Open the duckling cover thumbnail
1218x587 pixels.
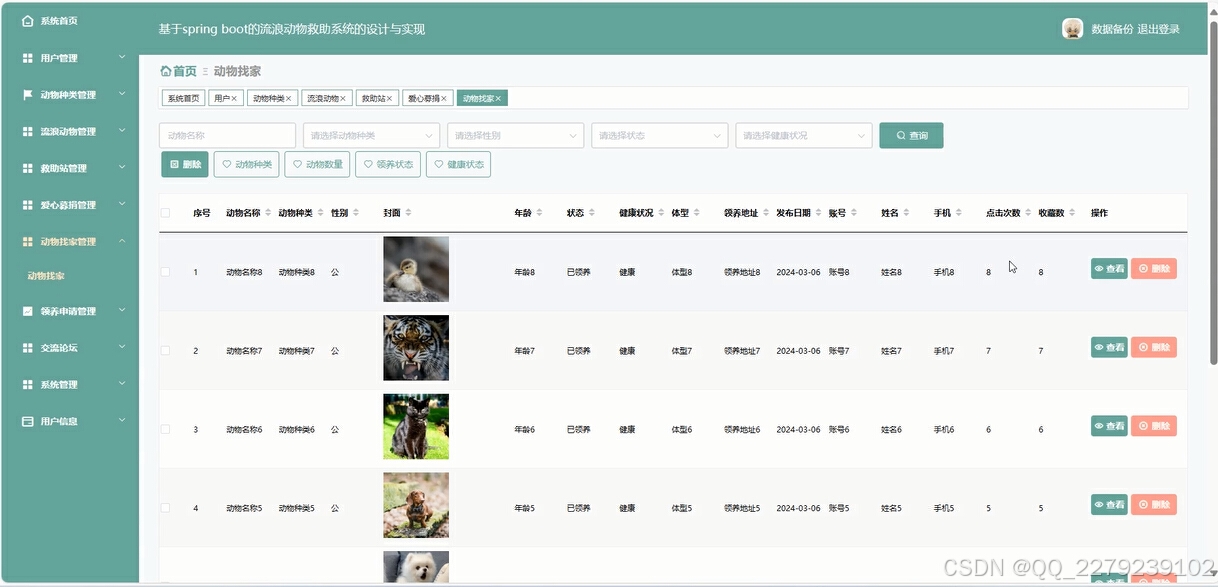(416, 269)
